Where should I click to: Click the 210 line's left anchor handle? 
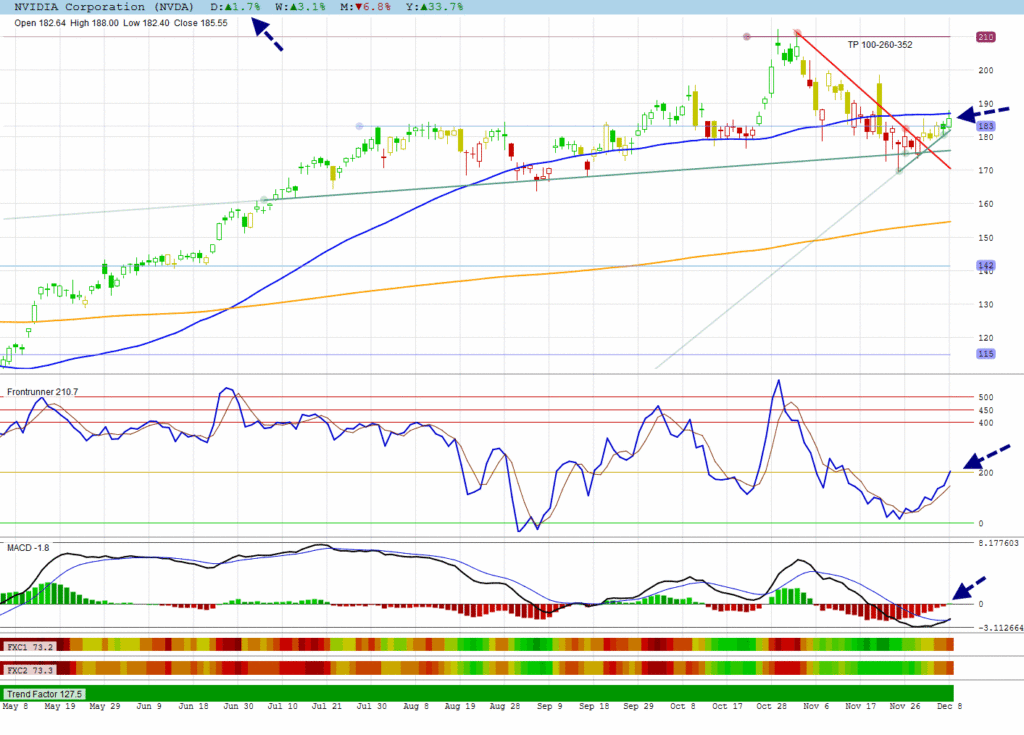747,37
